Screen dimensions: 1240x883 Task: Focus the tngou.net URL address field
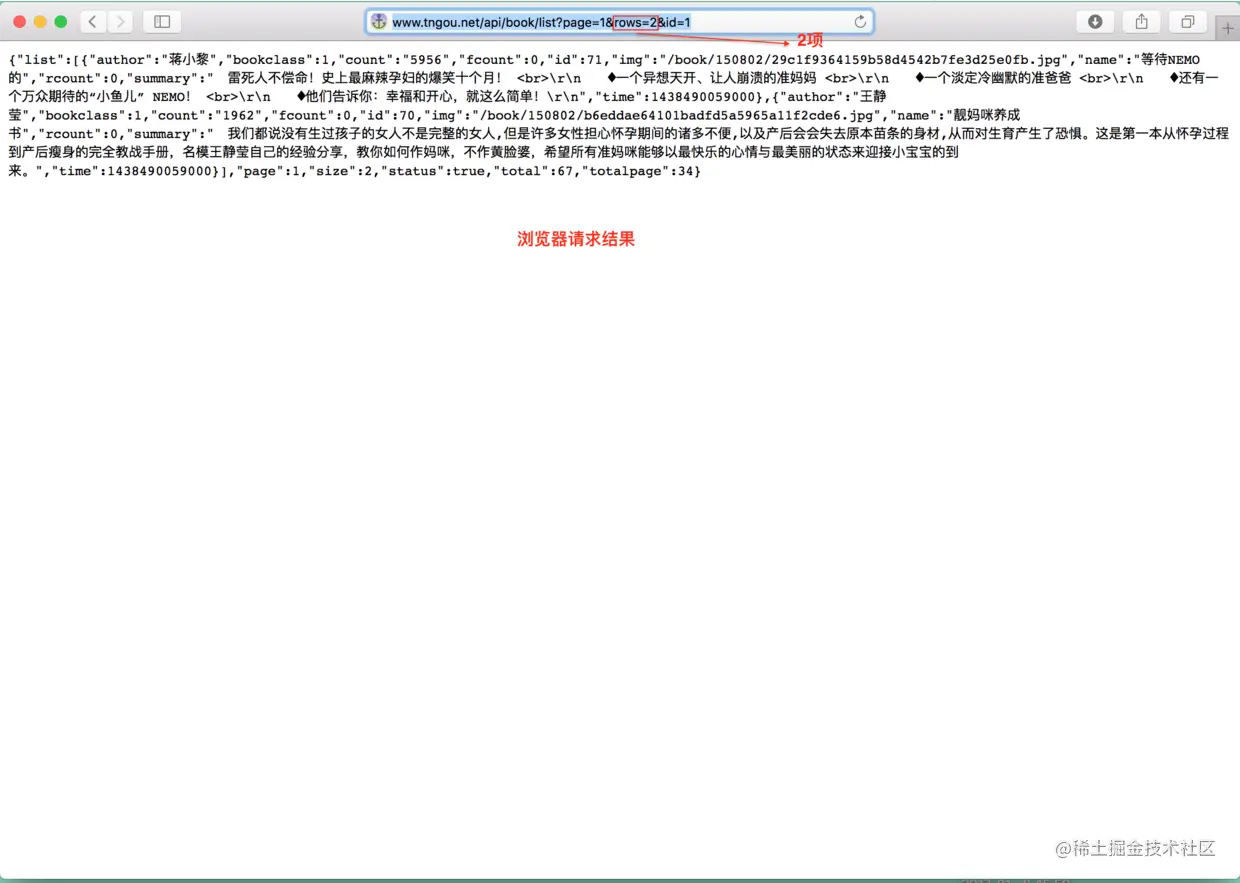619,22
